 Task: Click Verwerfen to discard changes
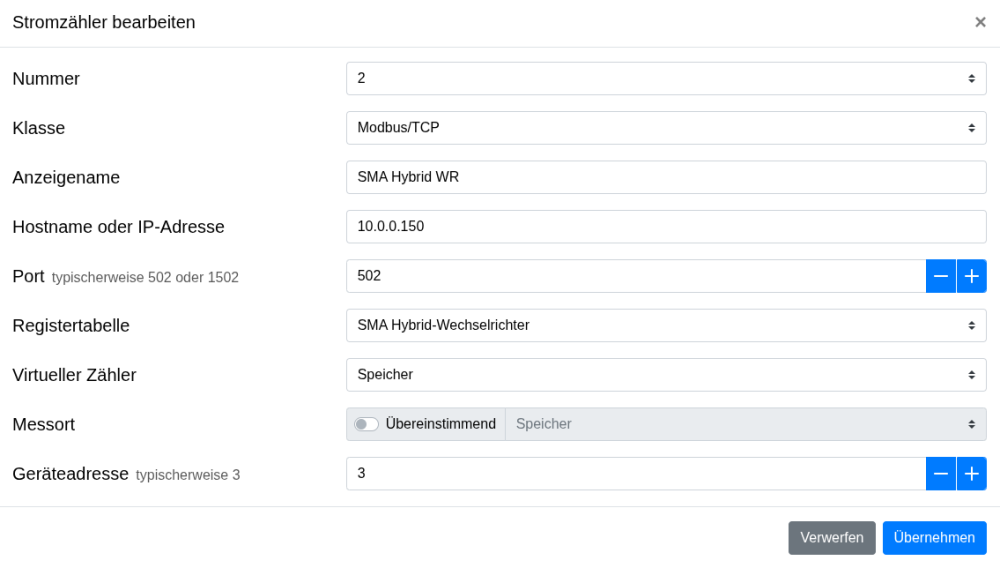831,538
